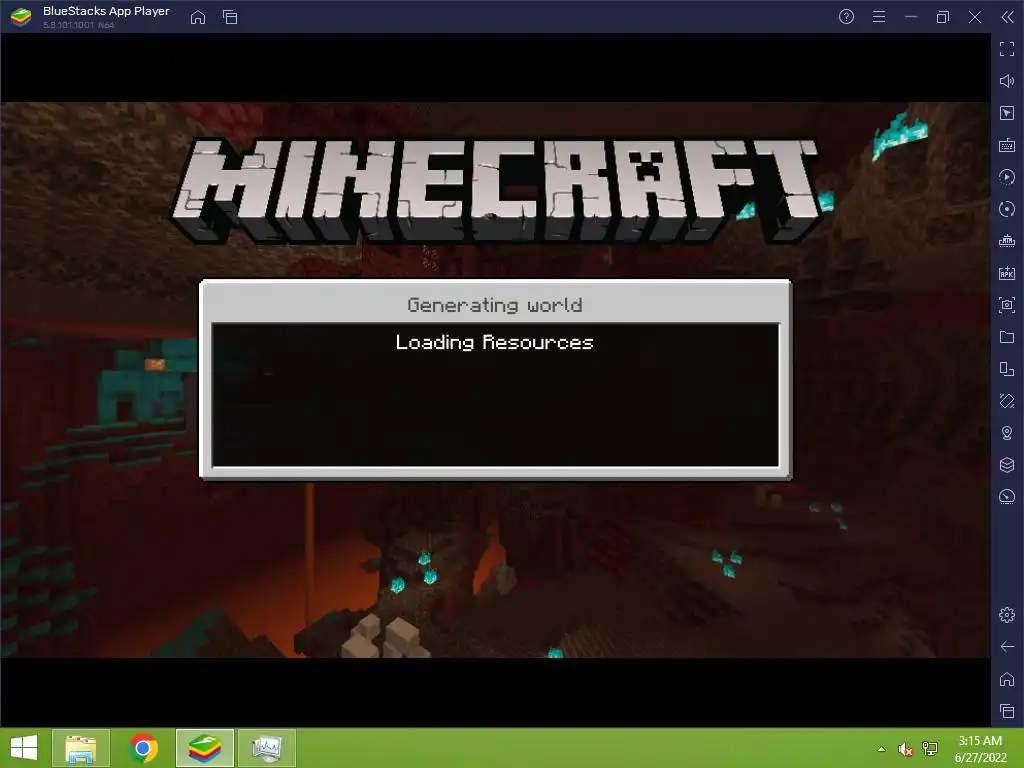Open the set location pin icon
The image size is (1024, 768).
point(1006,433)
